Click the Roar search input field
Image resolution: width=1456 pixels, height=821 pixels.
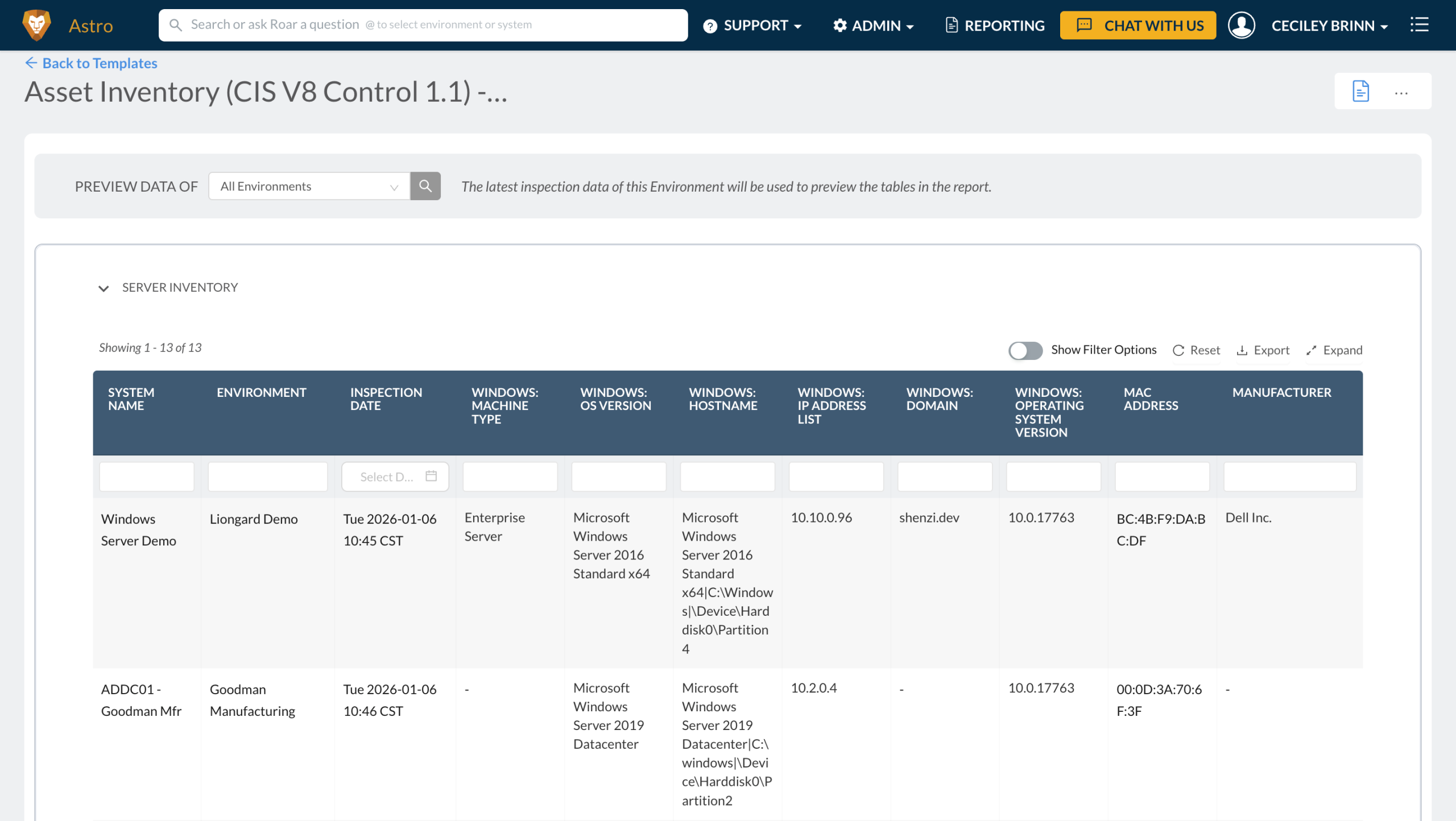point(423,25)
